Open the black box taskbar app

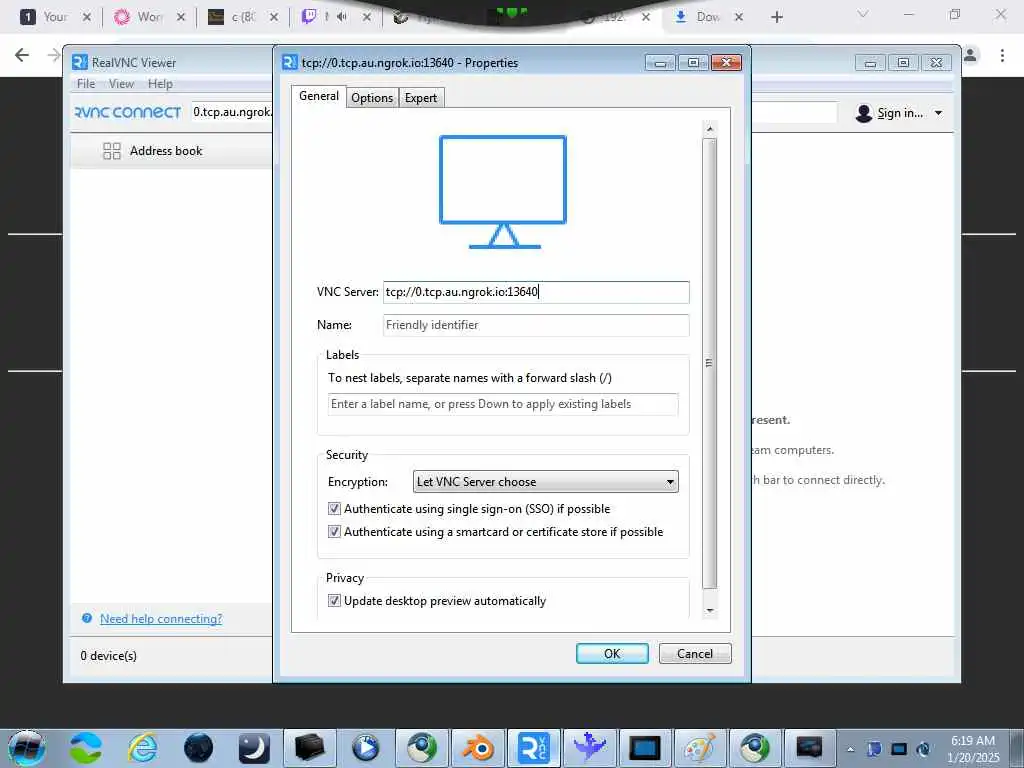coord(310,748)
